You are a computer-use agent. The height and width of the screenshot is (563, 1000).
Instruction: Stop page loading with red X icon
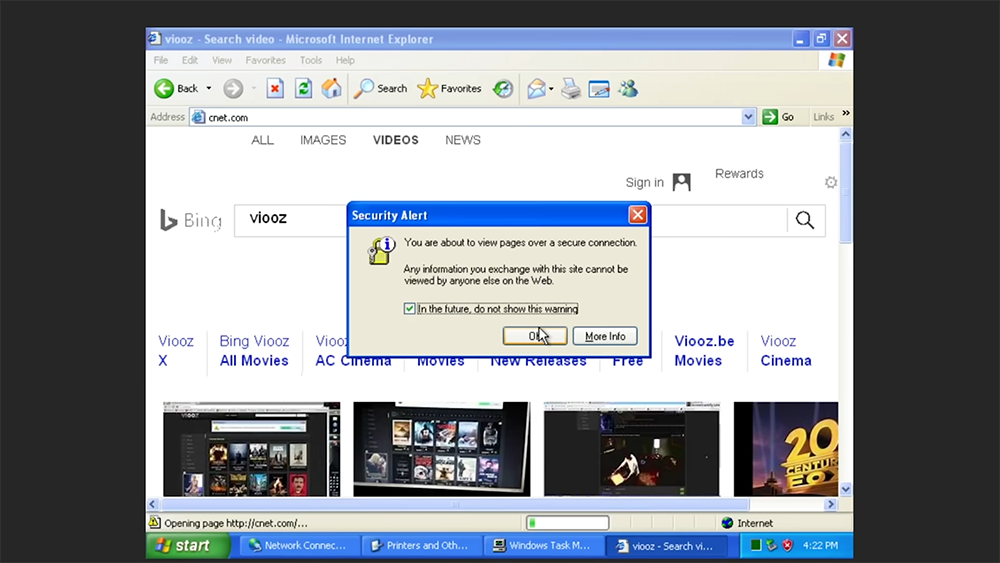(275, 89)
